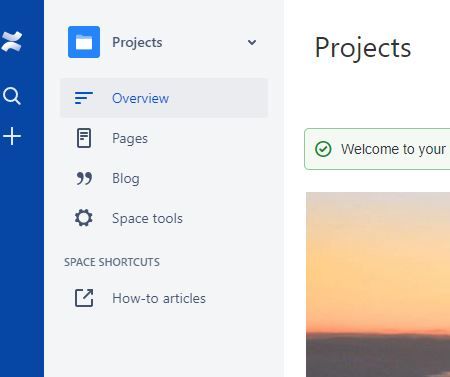Viewport: 450px width, 377px height.
Task: Click the Space tools gear icon
Action: point(84,218)
